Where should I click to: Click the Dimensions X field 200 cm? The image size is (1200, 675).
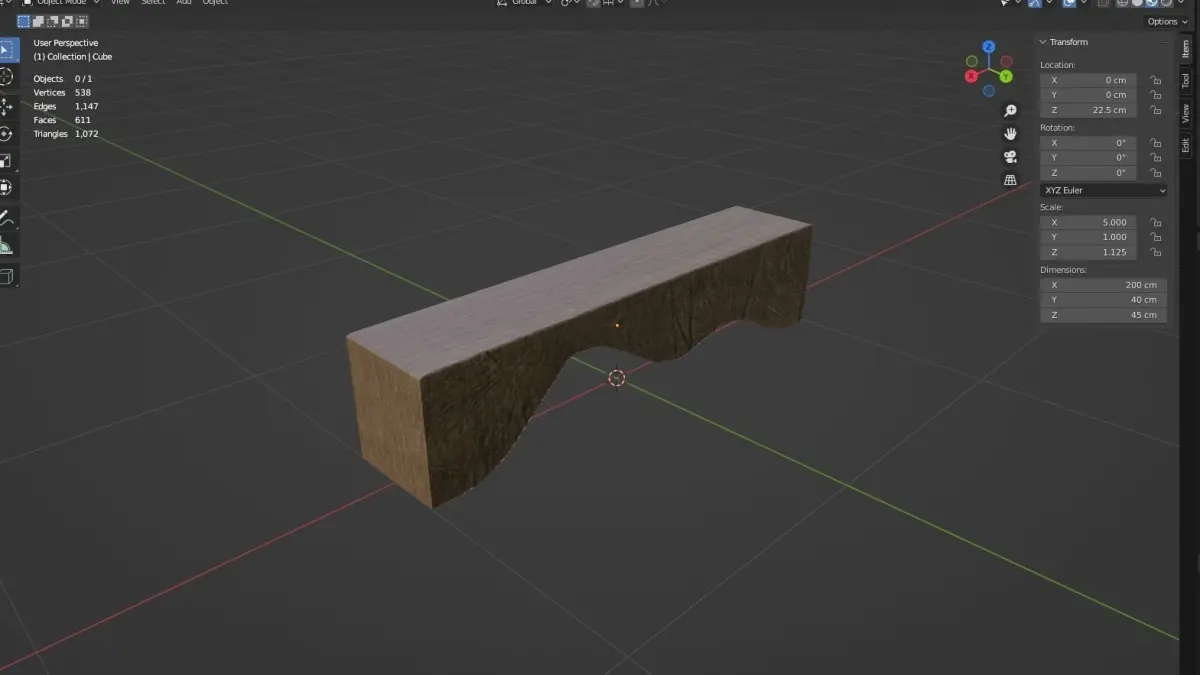tap(1103, 285)
